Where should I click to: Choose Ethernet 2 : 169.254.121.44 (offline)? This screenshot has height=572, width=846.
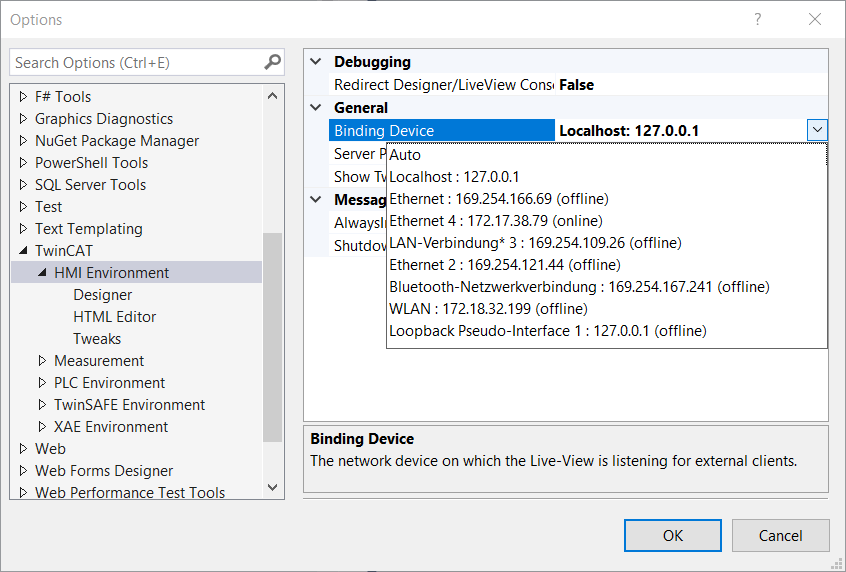(607, 265)
